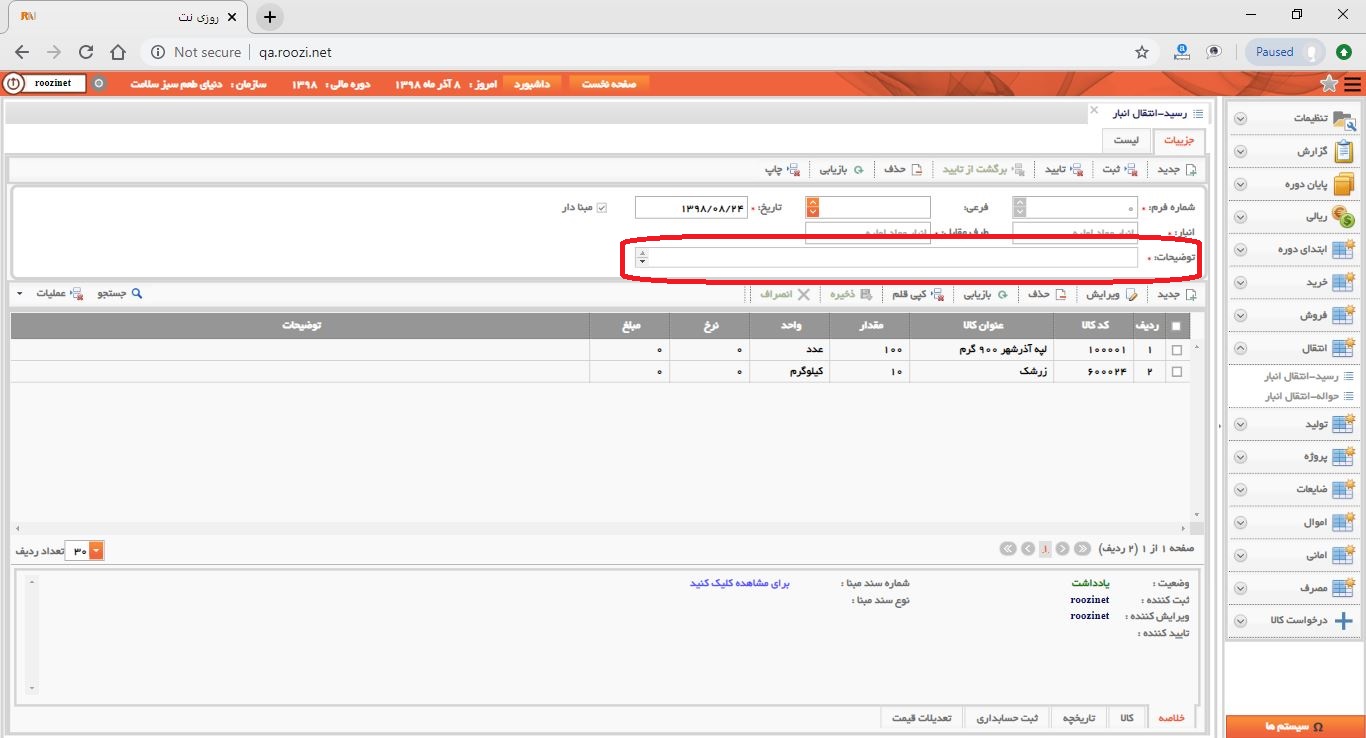Toggle the مبنا دار checkbox
1366x738 pixels.
pyautogui.click(x=602, y=207)
